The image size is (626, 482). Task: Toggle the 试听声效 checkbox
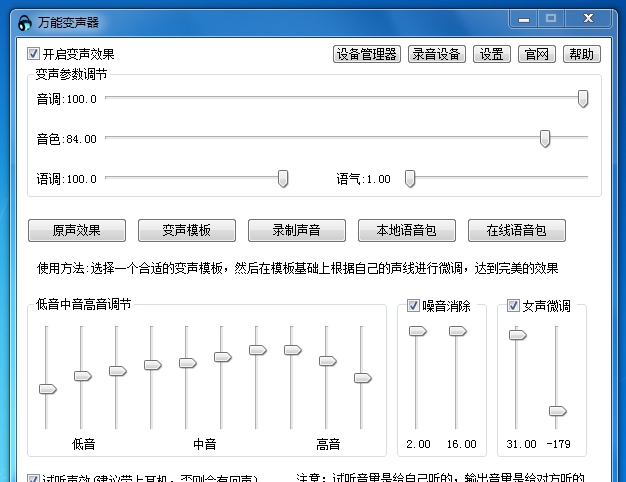coord(33,479)
